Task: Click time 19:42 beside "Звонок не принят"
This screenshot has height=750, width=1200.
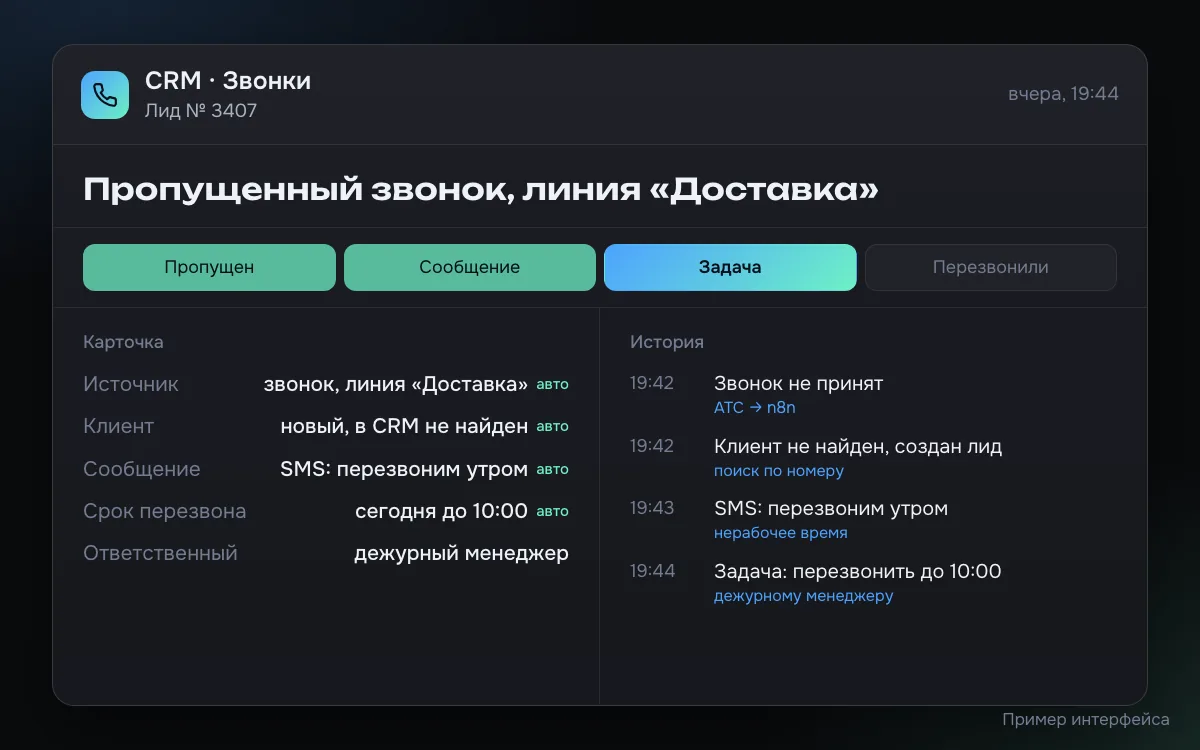Action: pyautogui.click(x=652, y=383)
